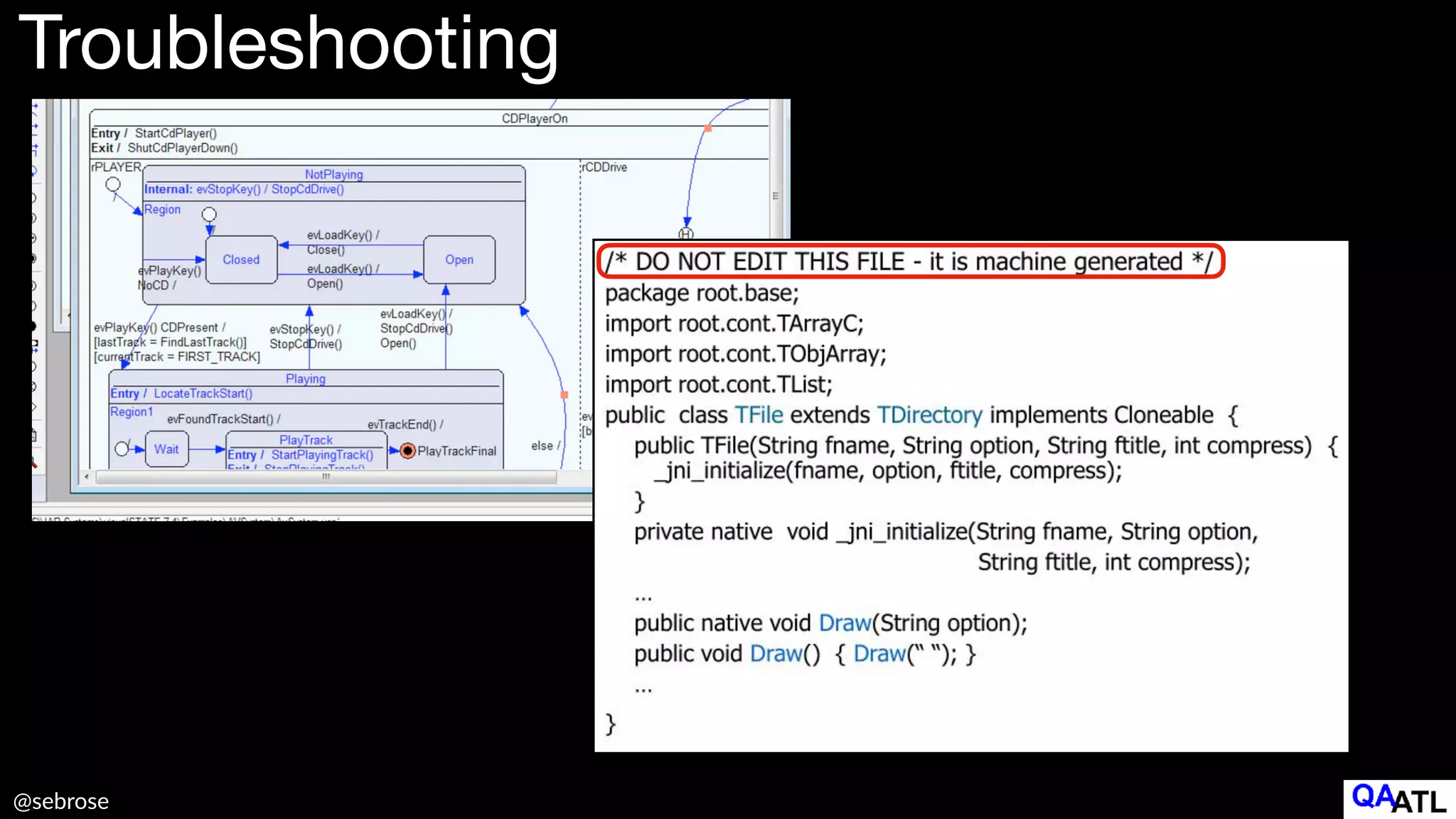Click the 'DO NOT EDIT THIS FILE' comment line
Viewport: 1456px width, 819px height.
point(910,262)
